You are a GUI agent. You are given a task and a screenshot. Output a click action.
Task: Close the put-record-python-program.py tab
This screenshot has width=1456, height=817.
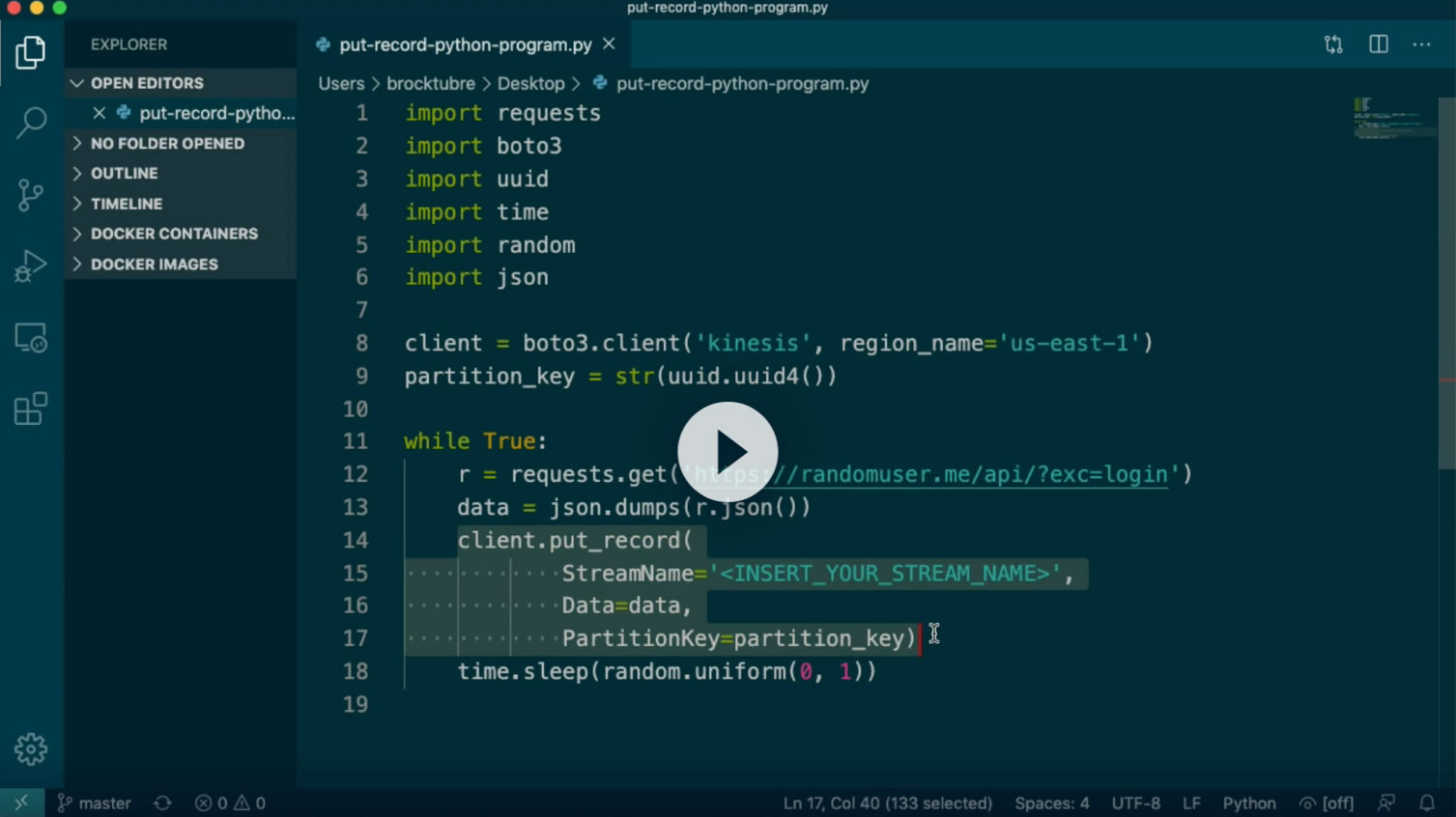[609, 44]
